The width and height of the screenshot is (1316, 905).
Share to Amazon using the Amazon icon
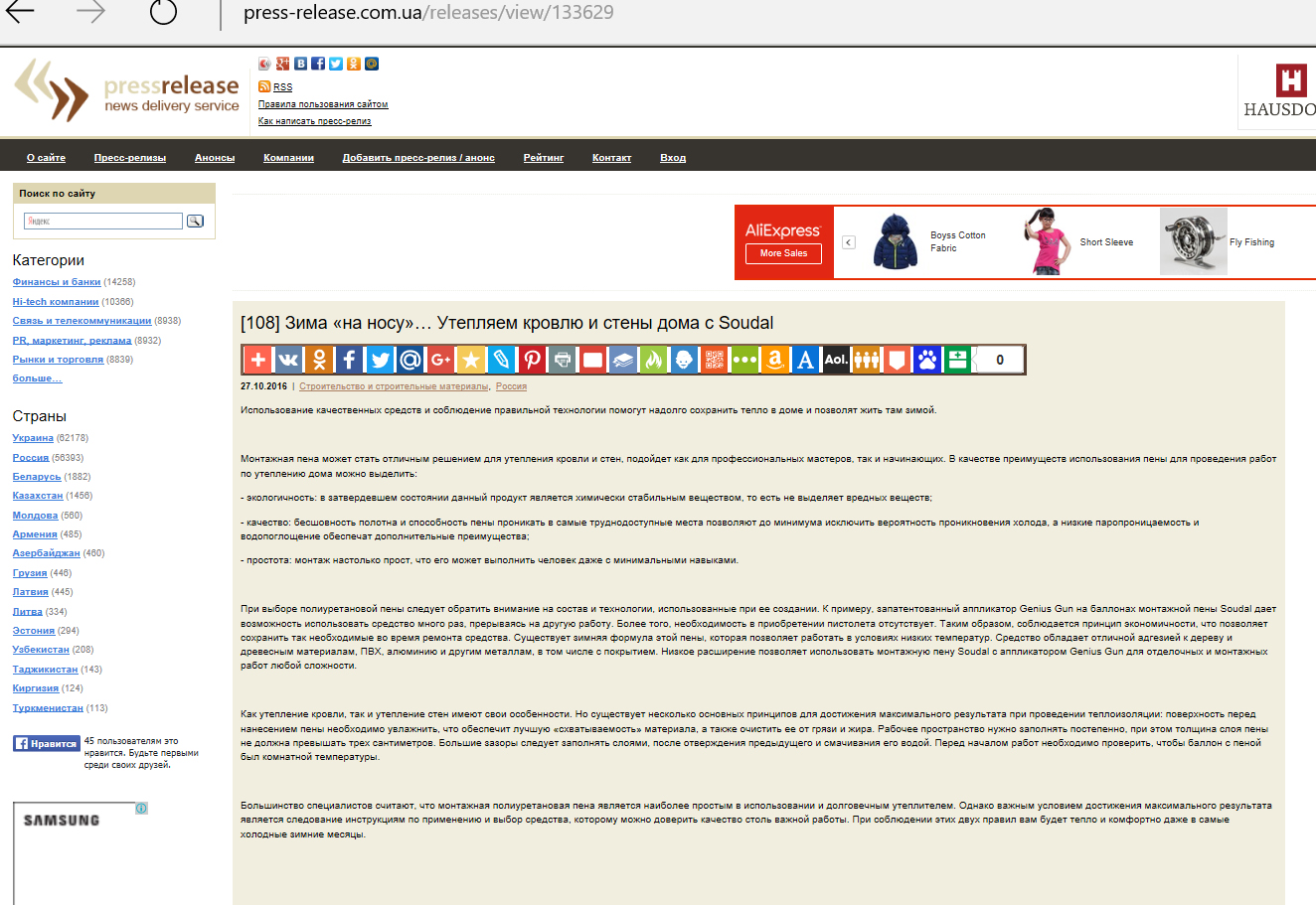pyautogui.click(x=775, y=360)
